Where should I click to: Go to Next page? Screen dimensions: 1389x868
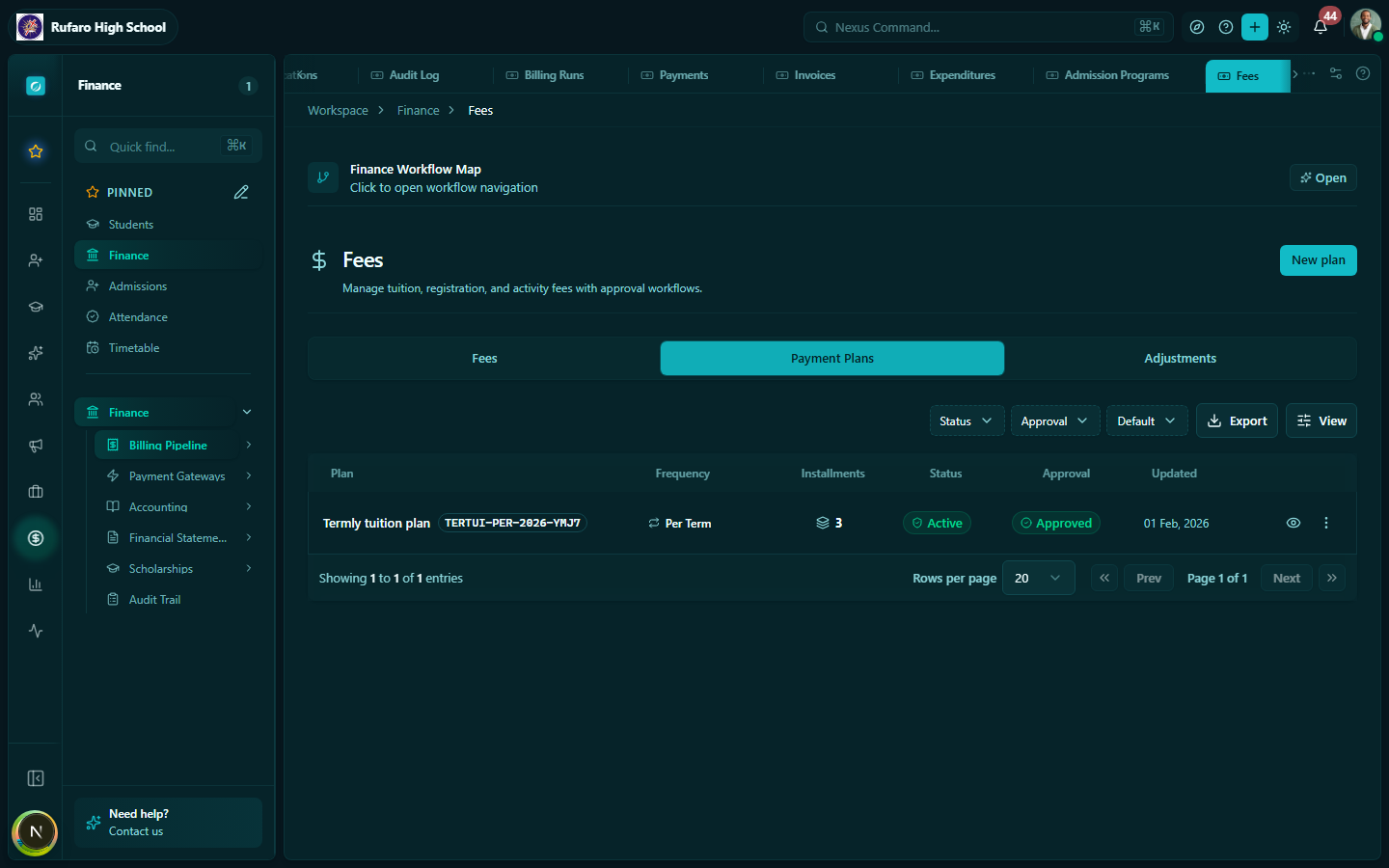click(1287, 578)
